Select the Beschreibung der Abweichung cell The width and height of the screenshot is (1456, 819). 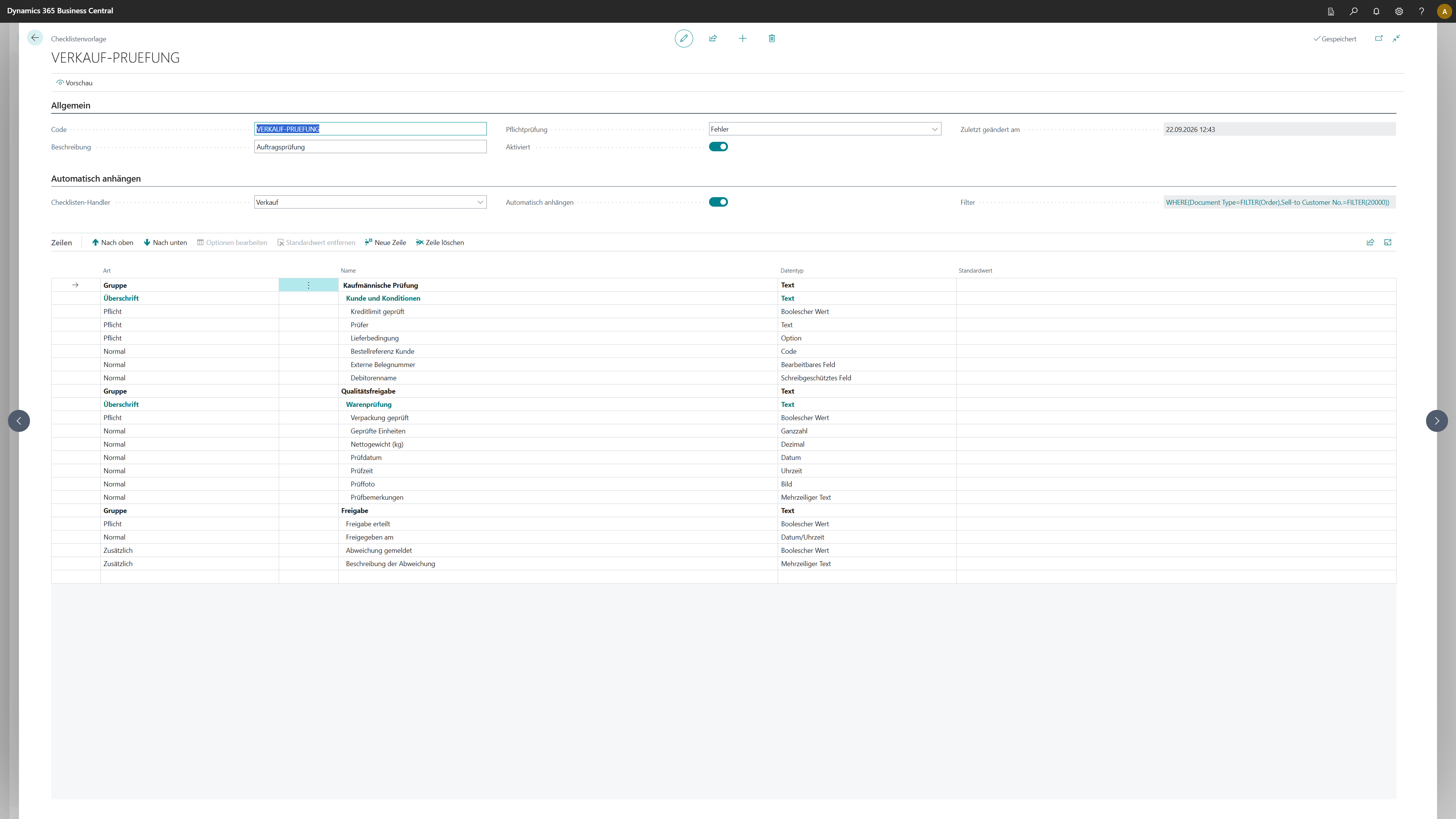[558, 564]
